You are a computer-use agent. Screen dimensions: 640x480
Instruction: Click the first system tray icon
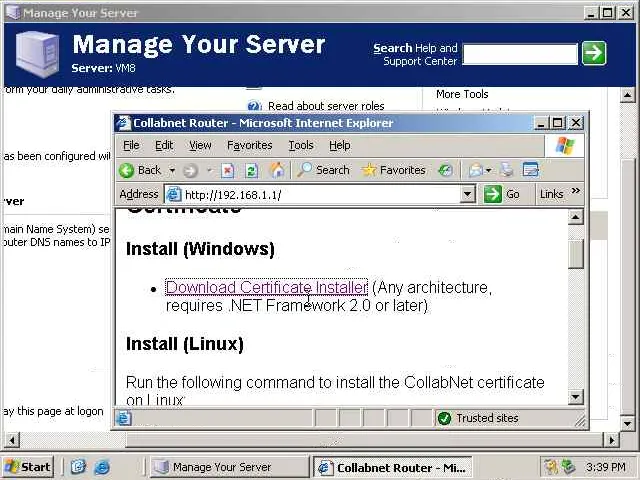pyautogui.click(x=551, y=467)
